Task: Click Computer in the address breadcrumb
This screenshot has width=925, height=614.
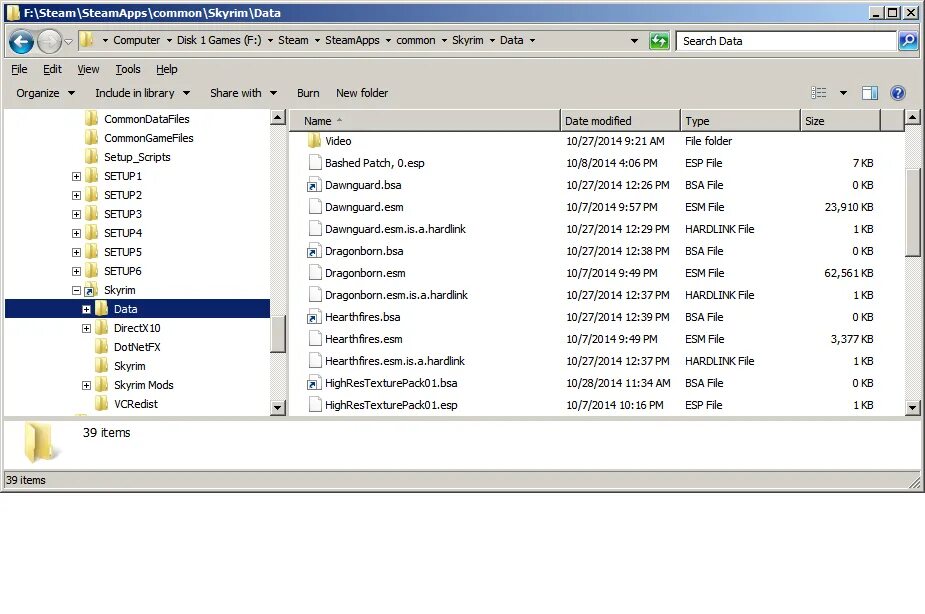Action: tap(136, 40)
